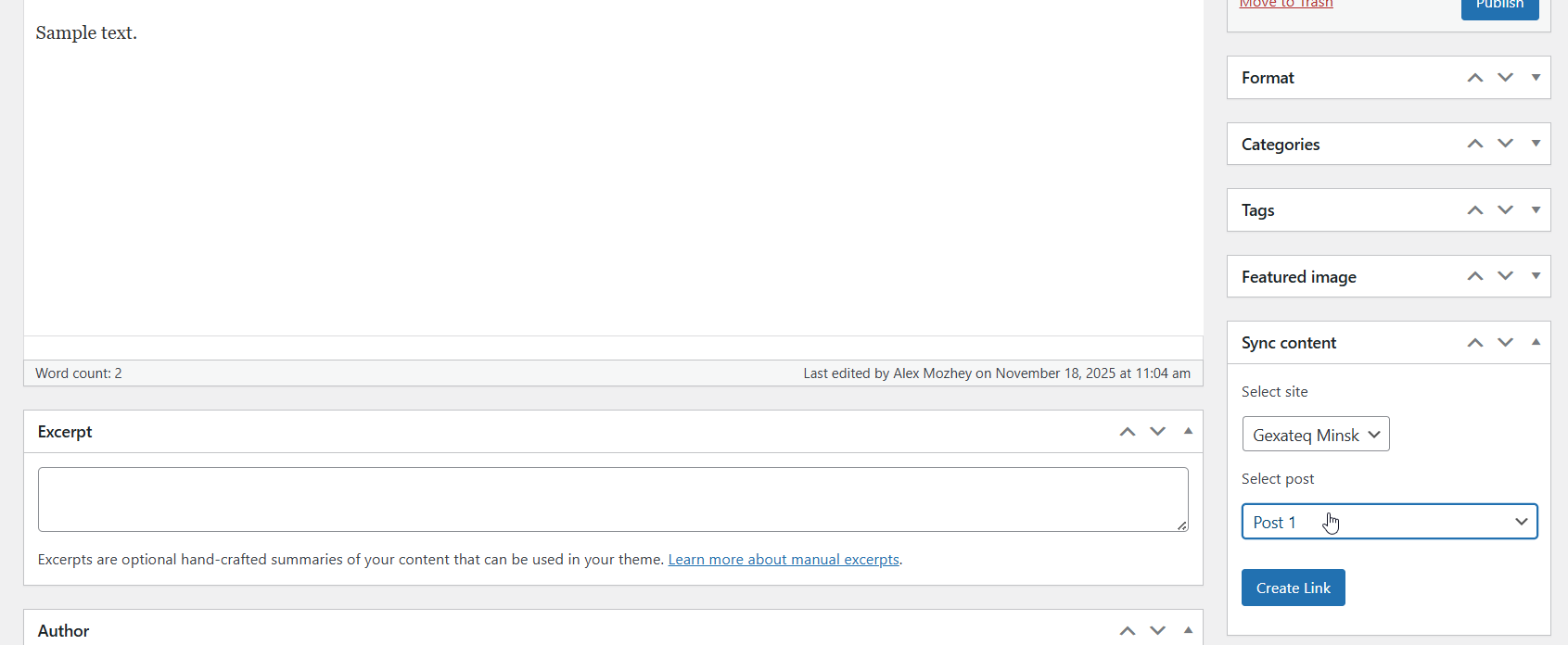
Task: Toggle the Tags panel open
Action: 1536,210
